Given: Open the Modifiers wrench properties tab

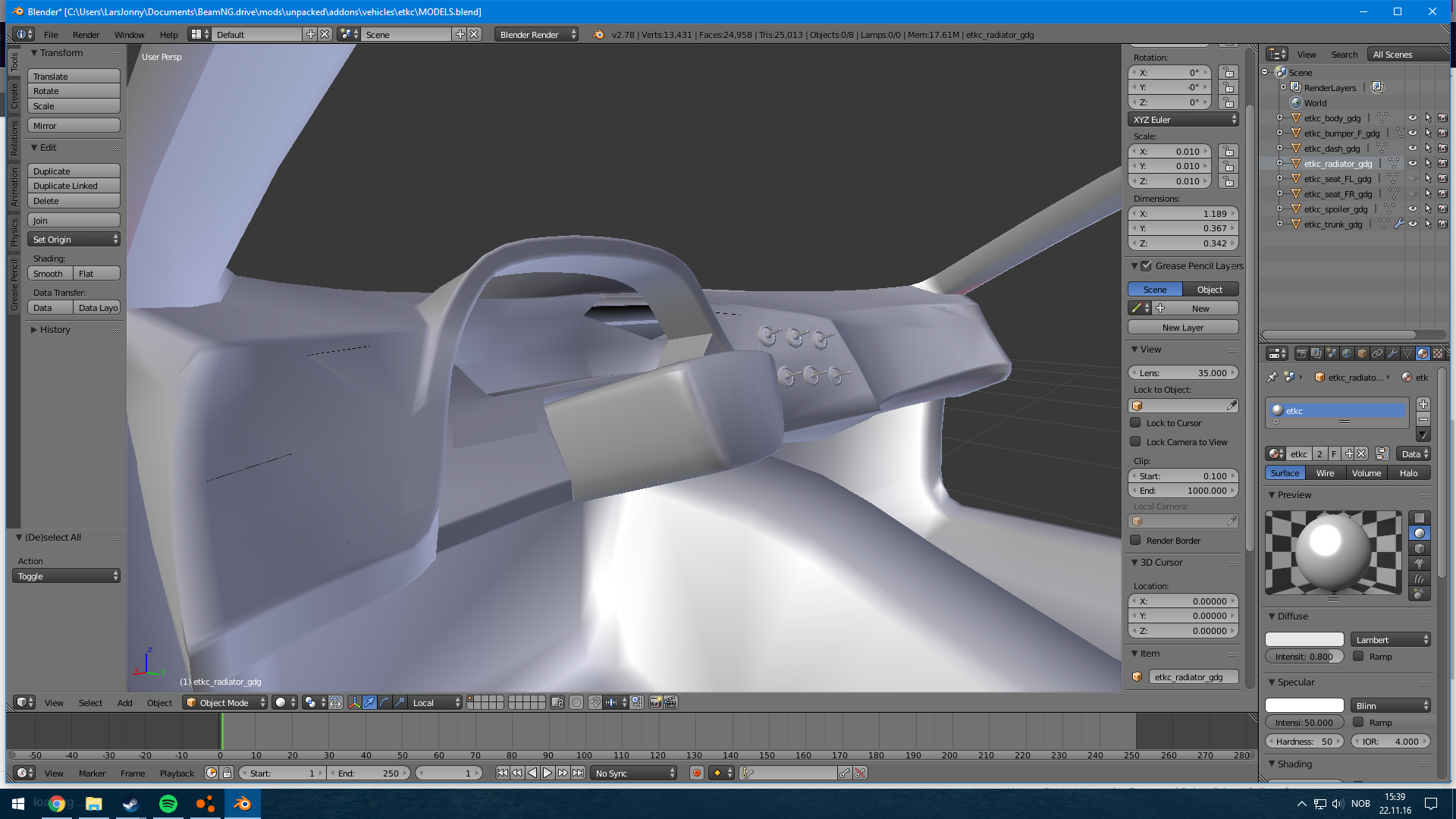Looking at the screenshot, I should (1392, 353).
